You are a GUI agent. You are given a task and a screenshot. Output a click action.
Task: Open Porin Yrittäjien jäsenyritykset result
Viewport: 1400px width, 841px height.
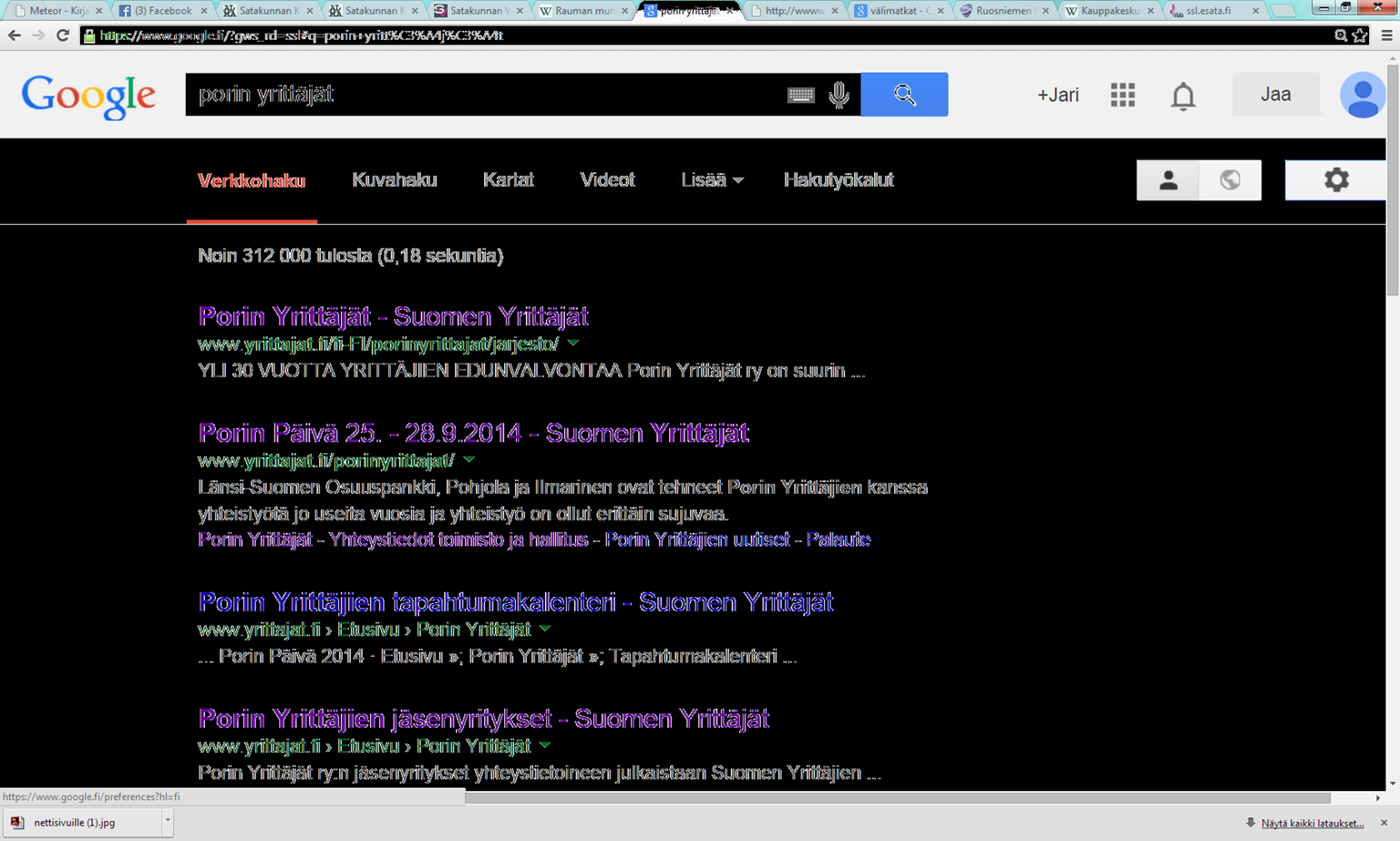click(x=483, y=719)
